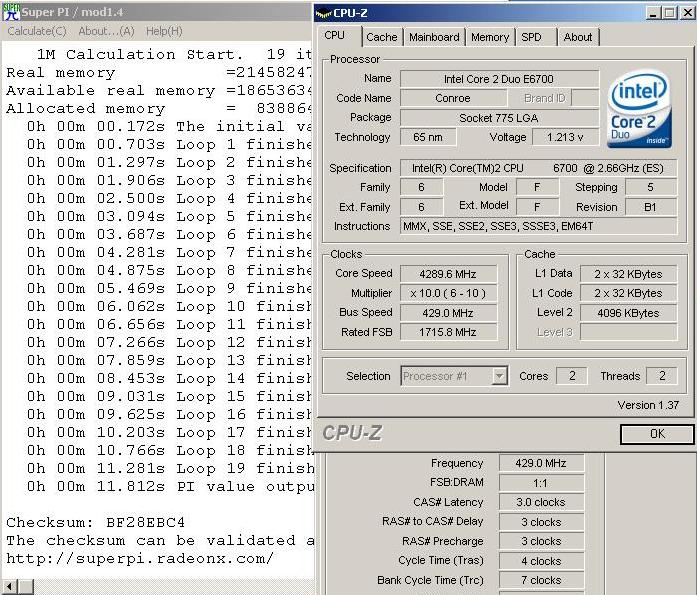The width and height of the screenshot is (697, 595).
Task: Click Super PI horizontal scrollbar left arrow
Action: pyautogui.click(x=9, y=587)
